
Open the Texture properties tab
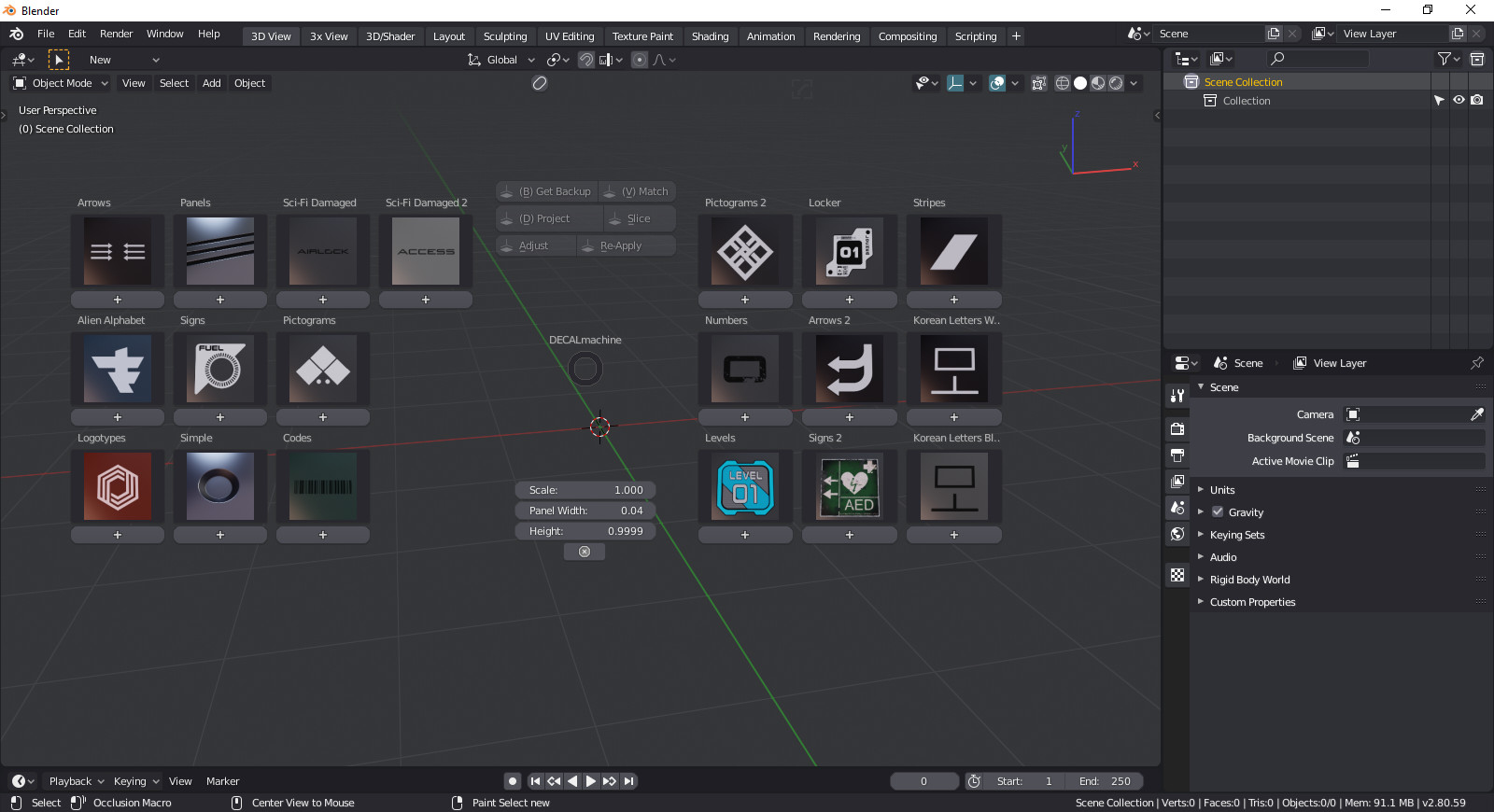(1177, 575)
